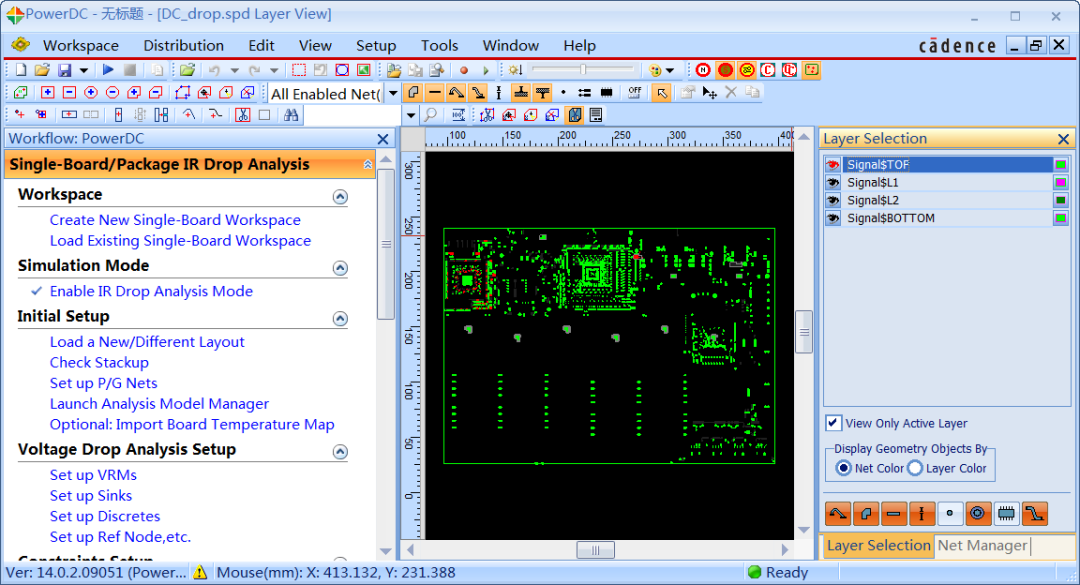Image resolution: width=1080 pixels, height=585 pixels.
Task: Click the Signal$TOP layer color swatch
Action: [x=1061, y=165]
